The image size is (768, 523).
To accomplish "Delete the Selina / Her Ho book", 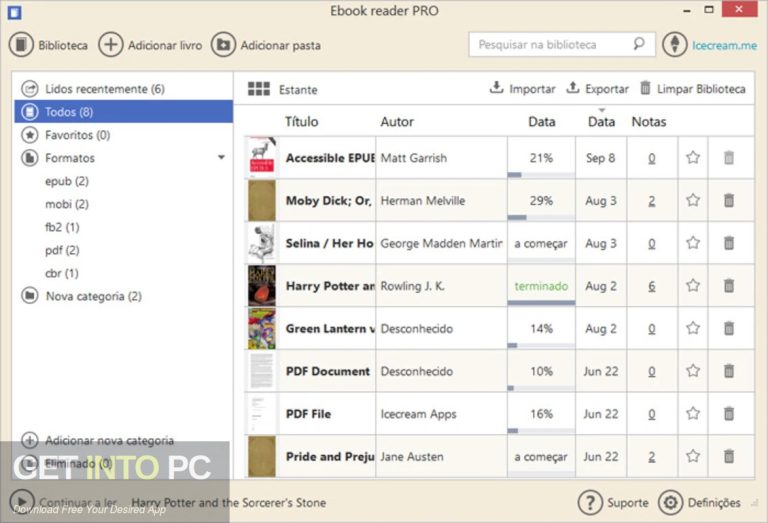I will [x=729, y=243].
